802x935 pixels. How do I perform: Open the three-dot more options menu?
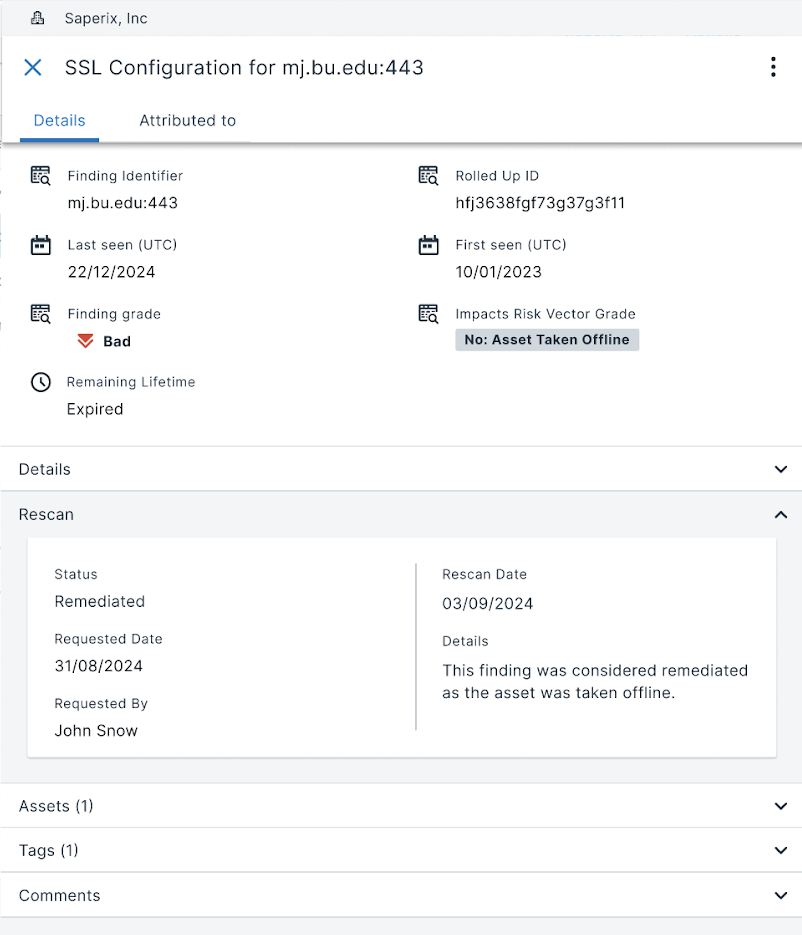[772, 67]
